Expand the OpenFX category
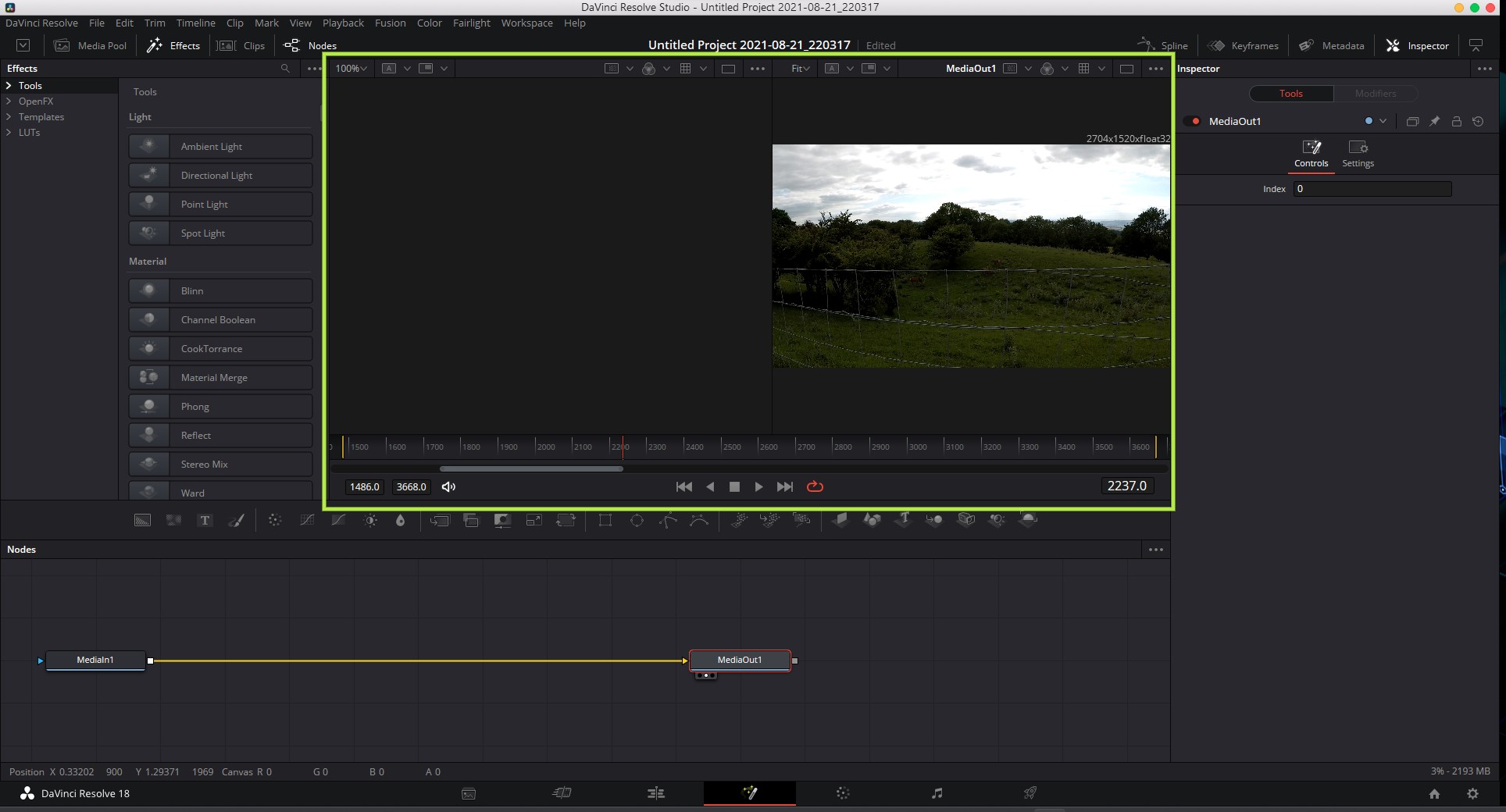The width and height of the screenshot is (1506, 812). pyautogui.click(x=9, y=101)
